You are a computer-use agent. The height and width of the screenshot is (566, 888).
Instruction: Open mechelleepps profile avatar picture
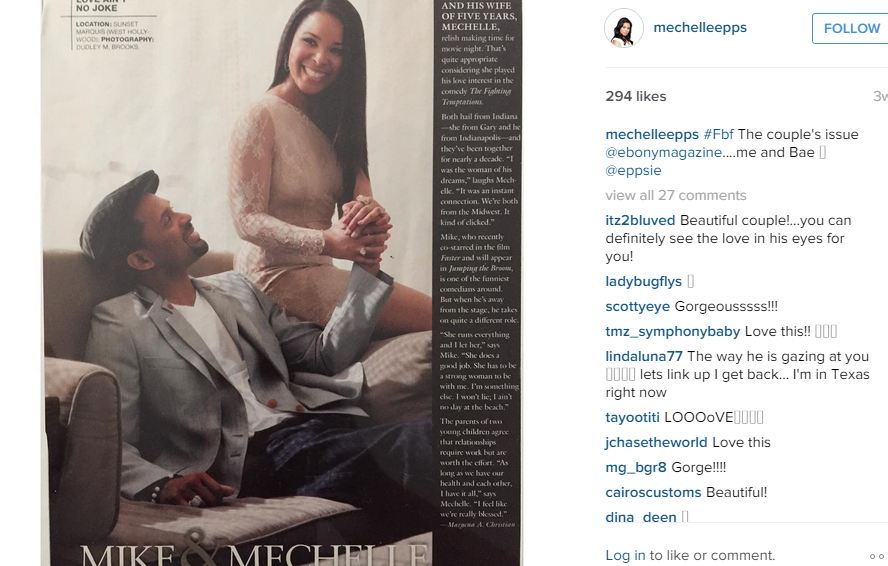point(624,28)
